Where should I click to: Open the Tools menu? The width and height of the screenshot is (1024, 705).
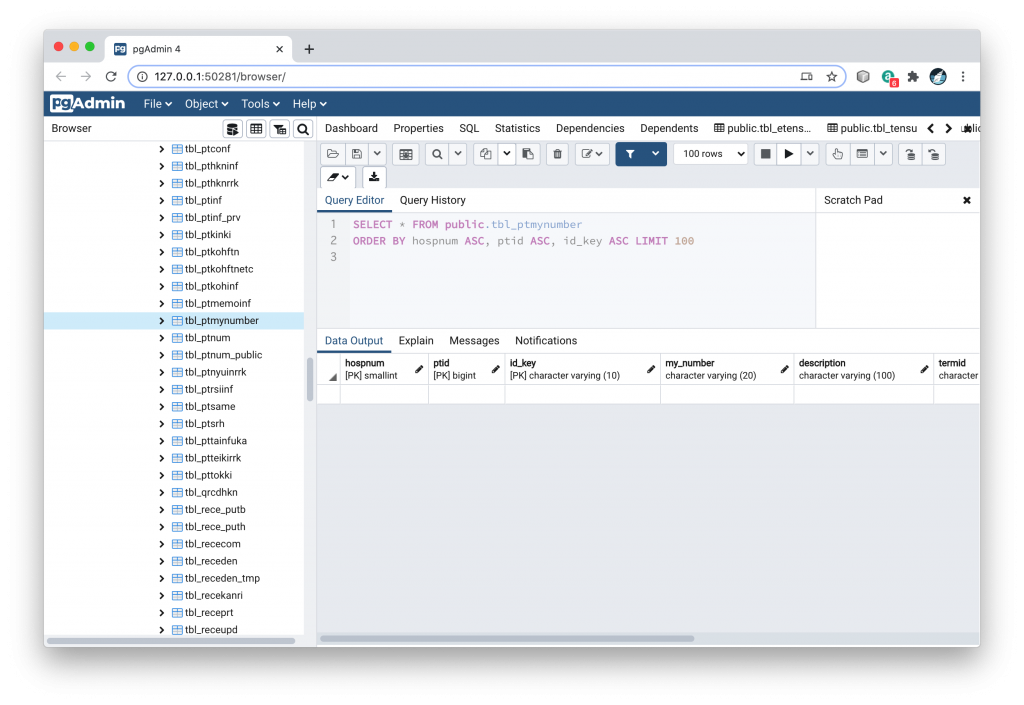(262, 104)
